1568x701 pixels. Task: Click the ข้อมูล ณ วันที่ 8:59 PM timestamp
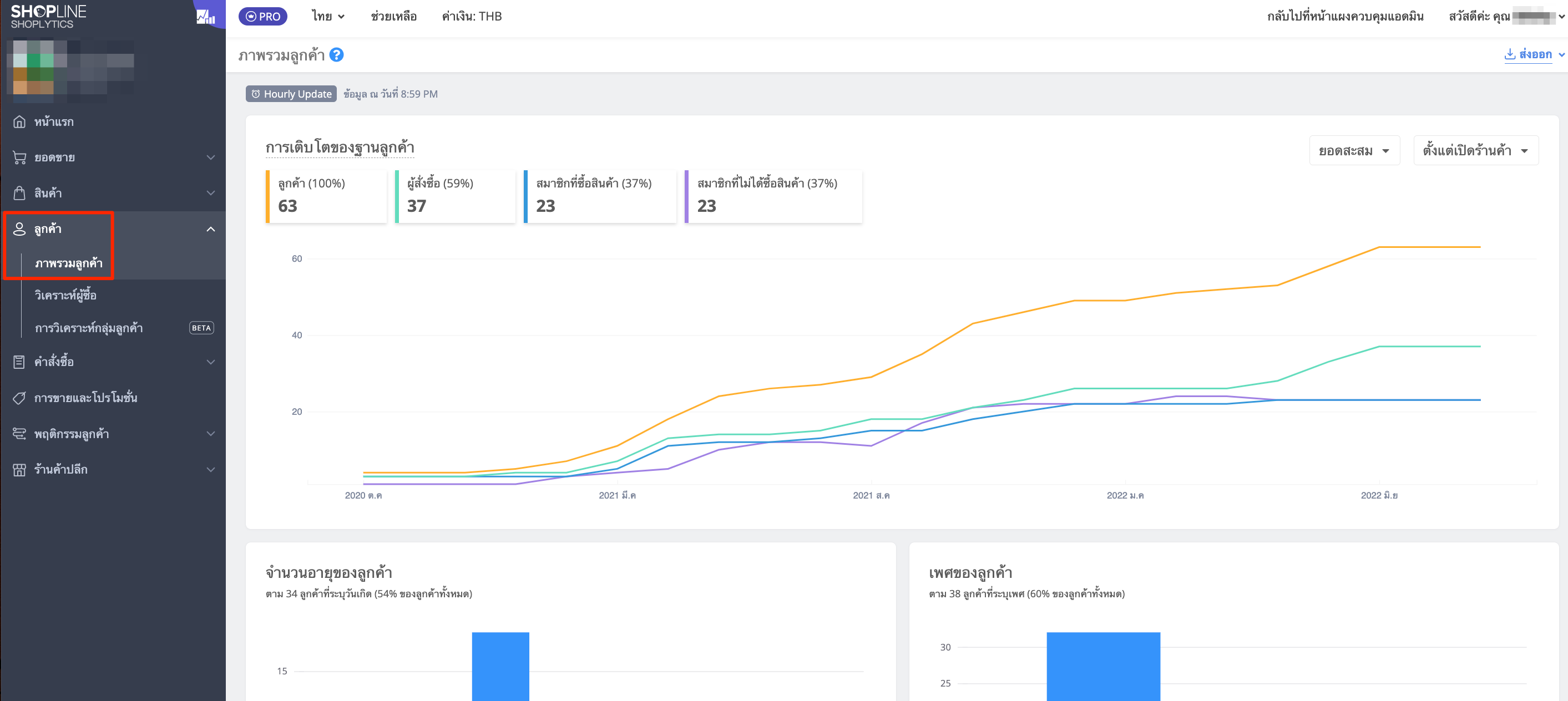coord(390,94)
